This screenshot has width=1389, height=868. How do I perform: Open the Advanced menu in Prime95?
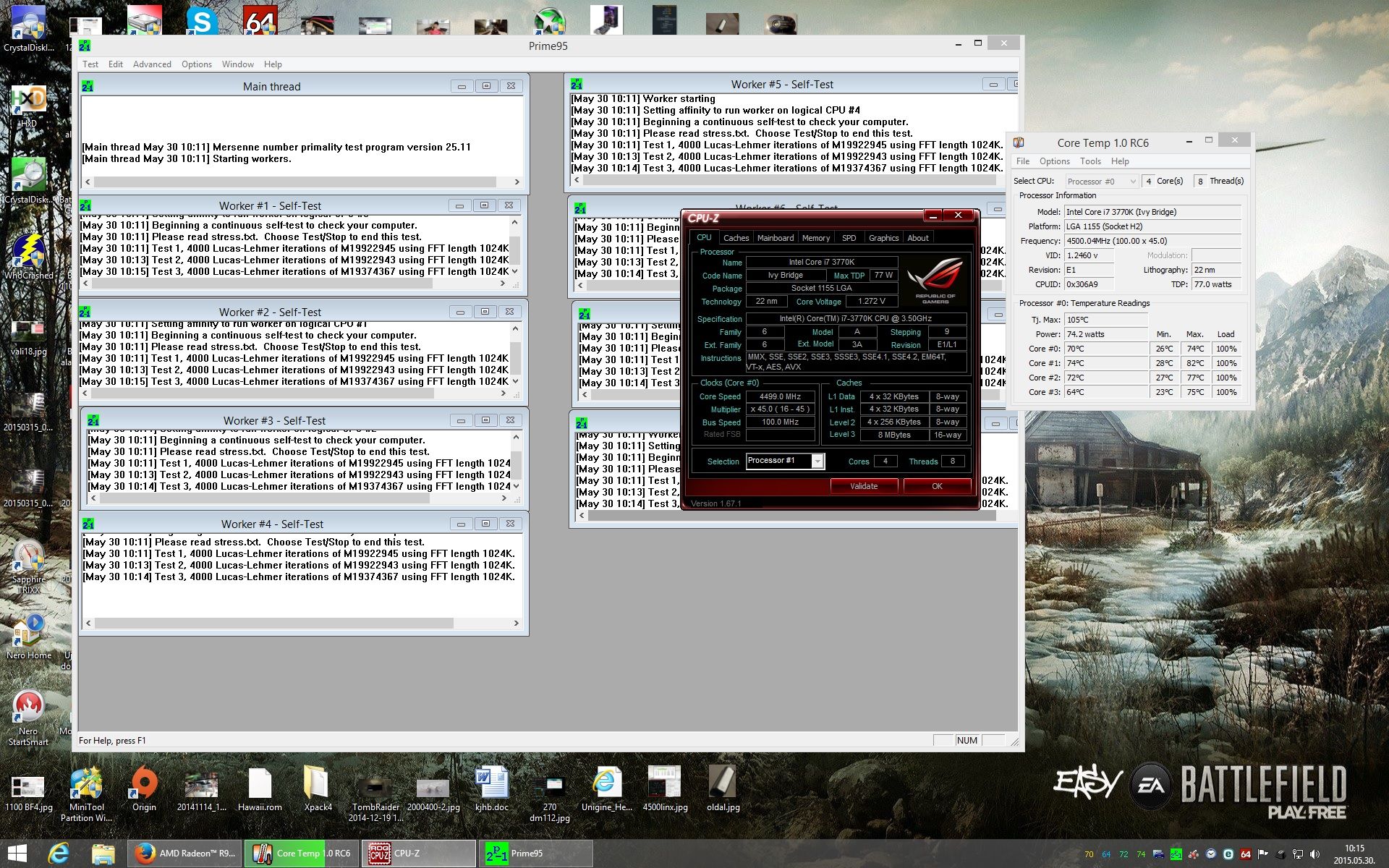pos(152,64)
